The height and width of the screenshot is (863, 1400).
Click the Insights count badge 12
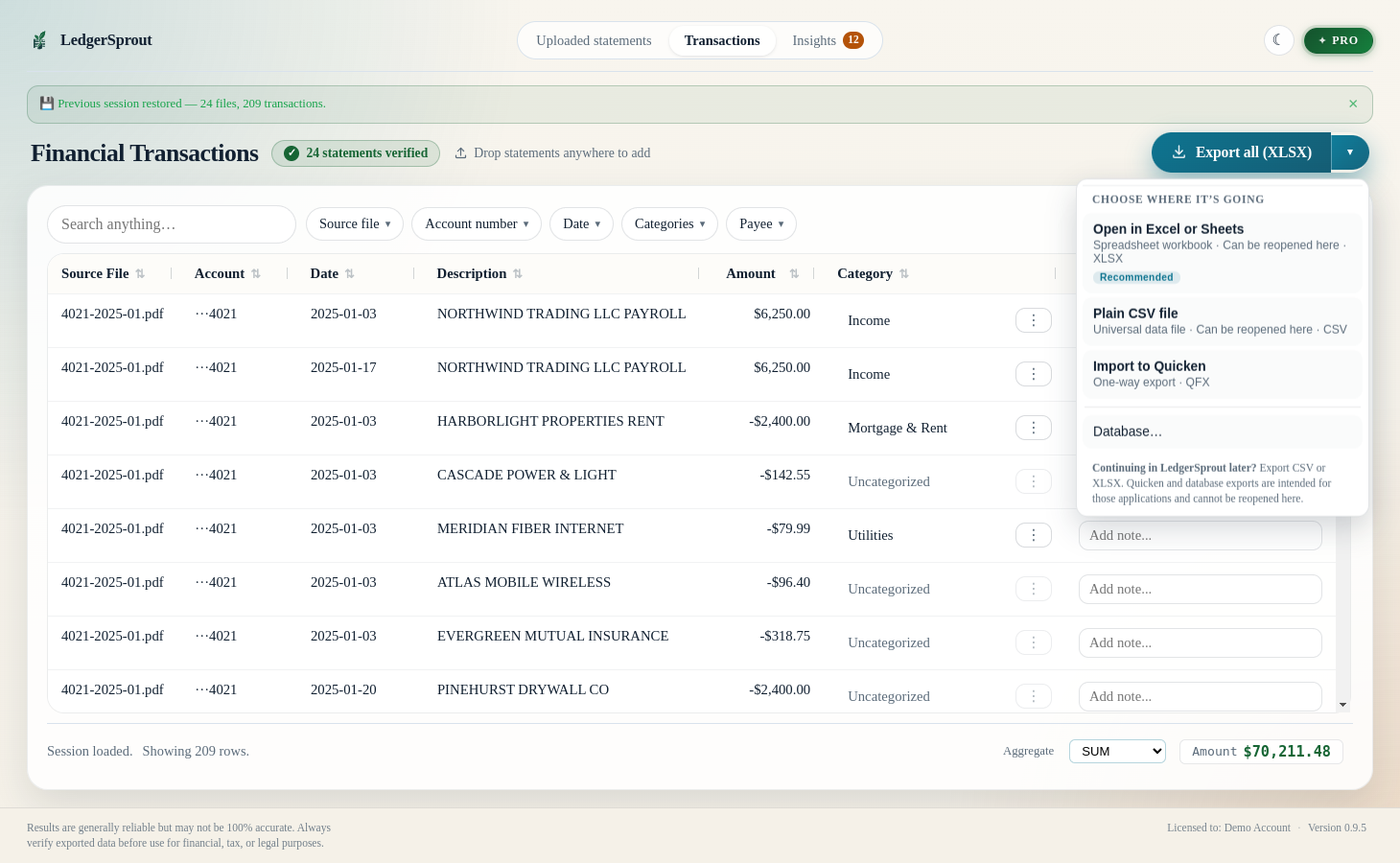853,40
